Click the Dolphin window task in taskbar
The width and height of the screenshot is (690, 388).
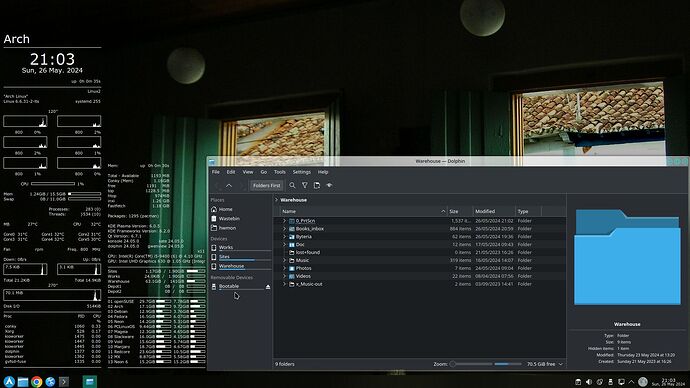(x=90, y=381)
